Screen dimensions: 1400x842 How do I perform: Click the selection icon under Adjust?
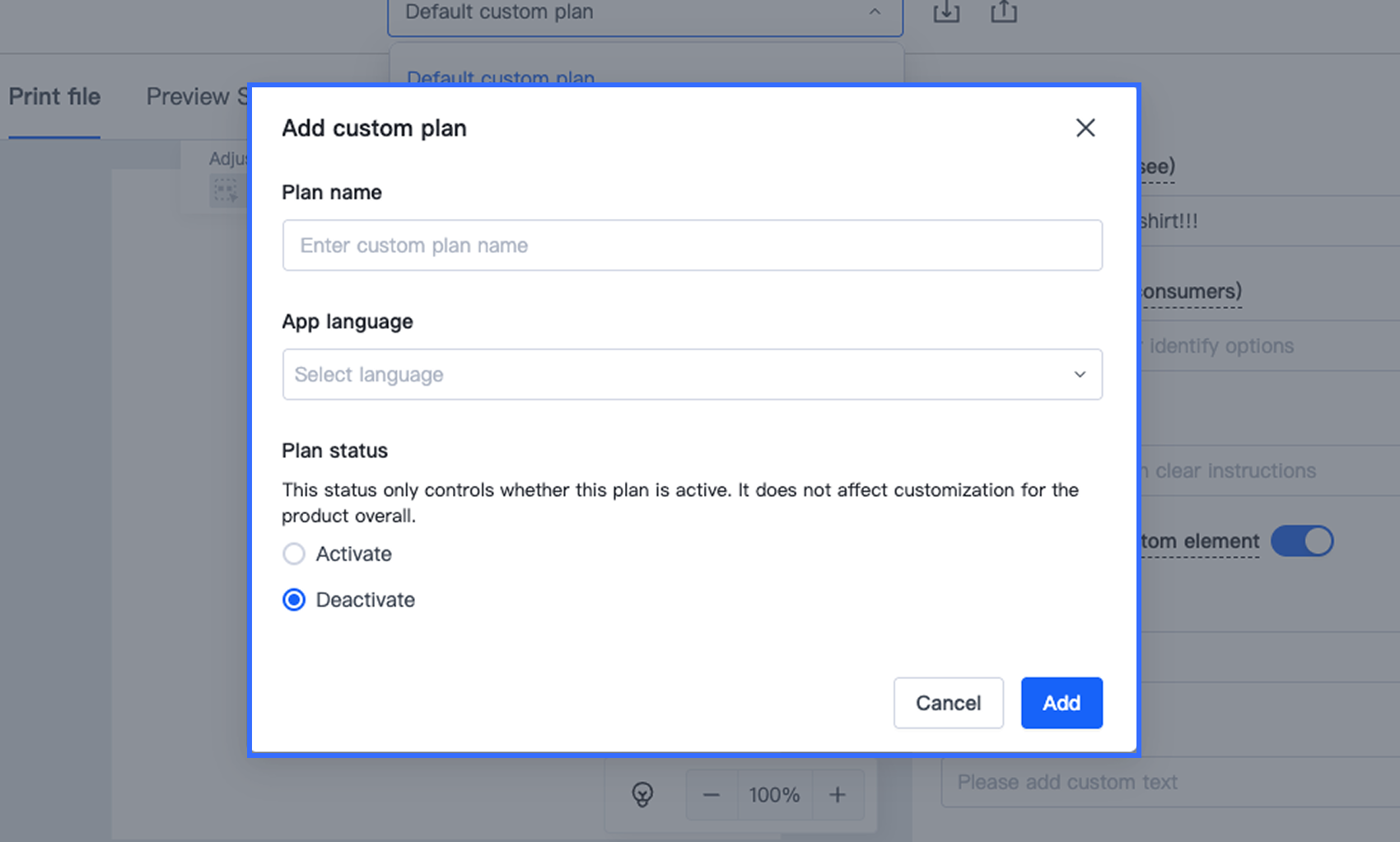click(x=225, y=191)
